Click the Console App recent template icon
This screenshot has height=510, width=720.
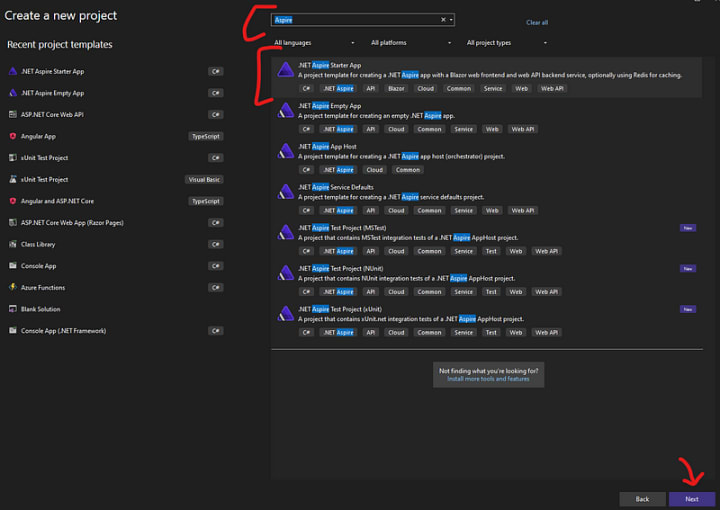(13, 266)
